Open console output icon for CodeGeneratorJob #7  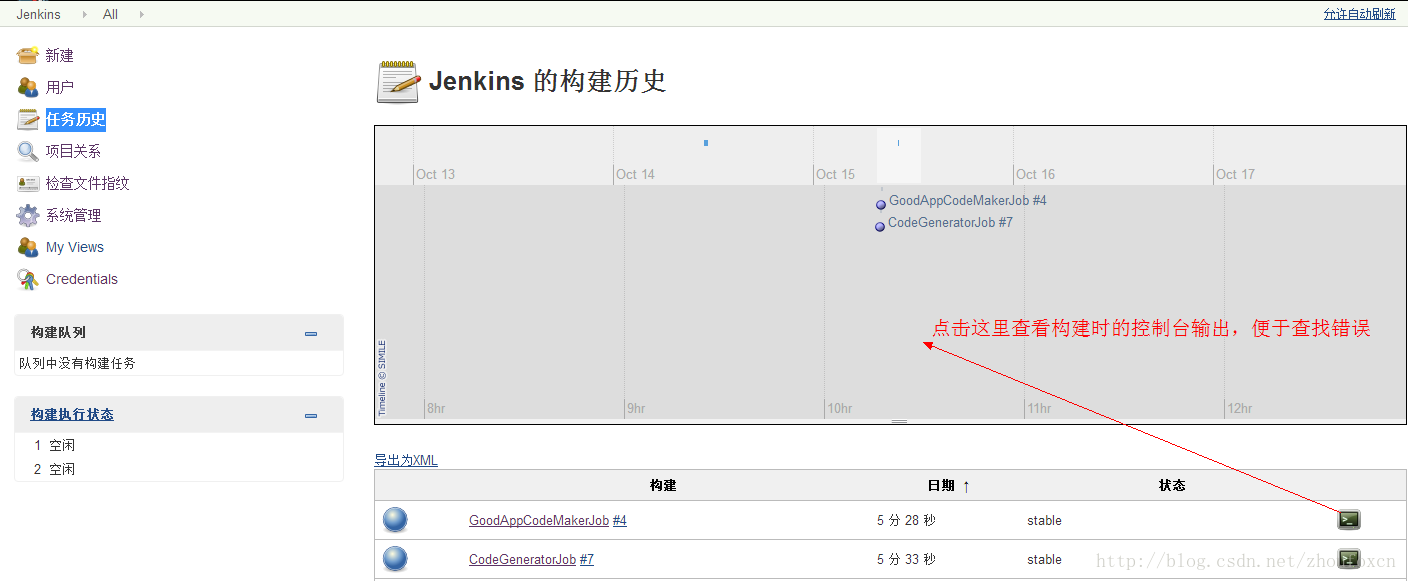1349,558
